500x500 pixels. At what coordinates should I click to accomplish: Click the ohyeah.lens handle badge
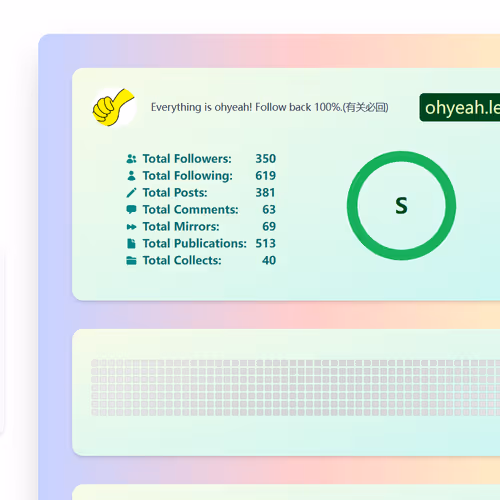[x=460, y=107]
